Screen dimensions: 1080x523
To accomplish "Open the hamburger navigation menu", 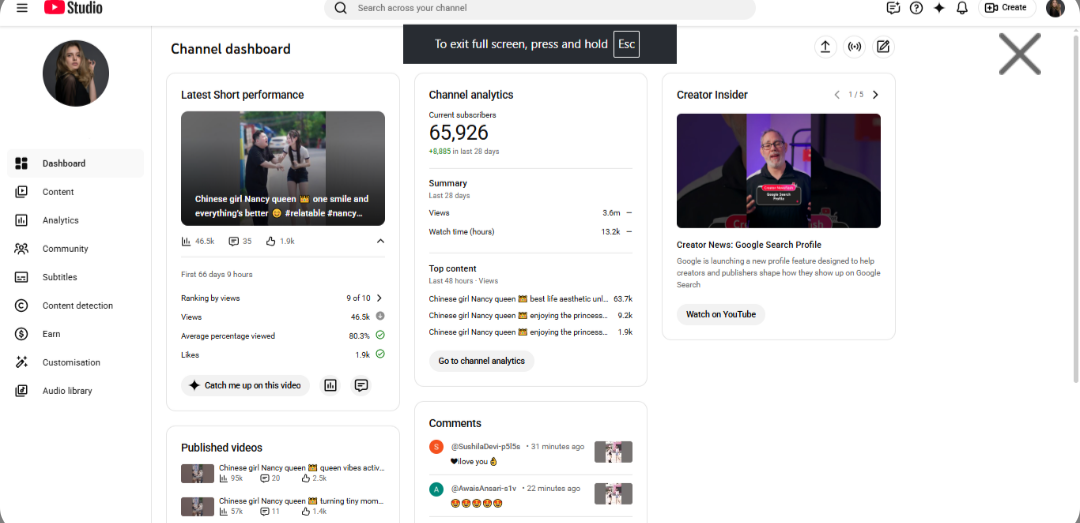I will [x=22, y=8].
